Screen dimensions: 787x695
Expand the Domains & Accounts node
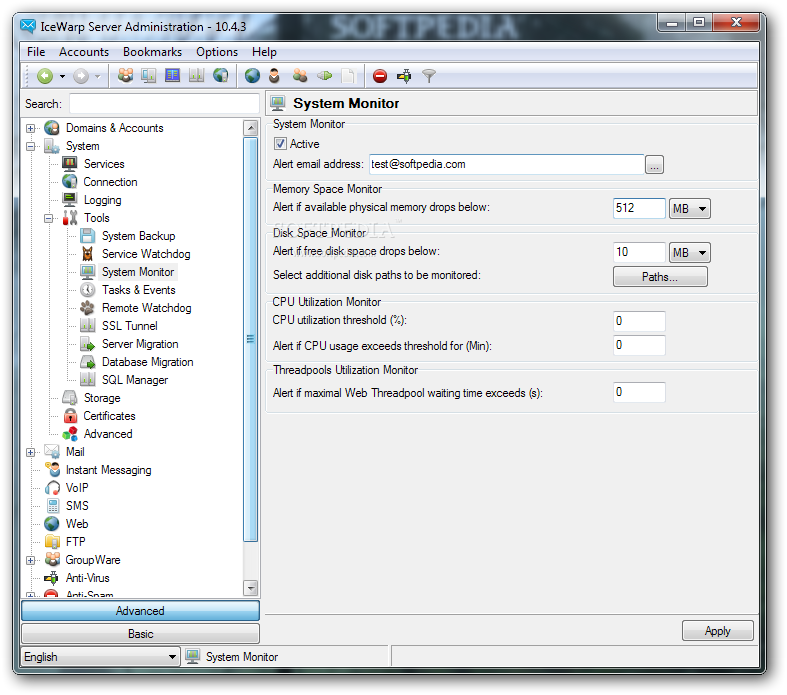31,128
